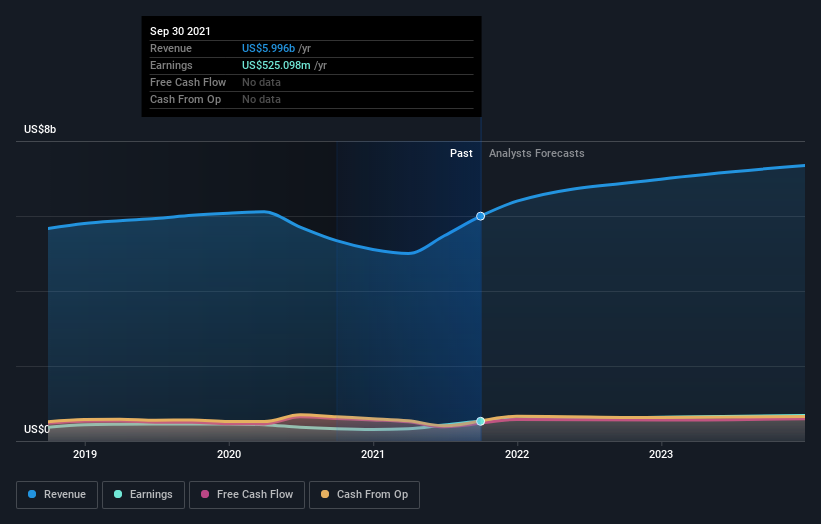Click the Cash From Op tooltip row label

[x=185, y=99]
